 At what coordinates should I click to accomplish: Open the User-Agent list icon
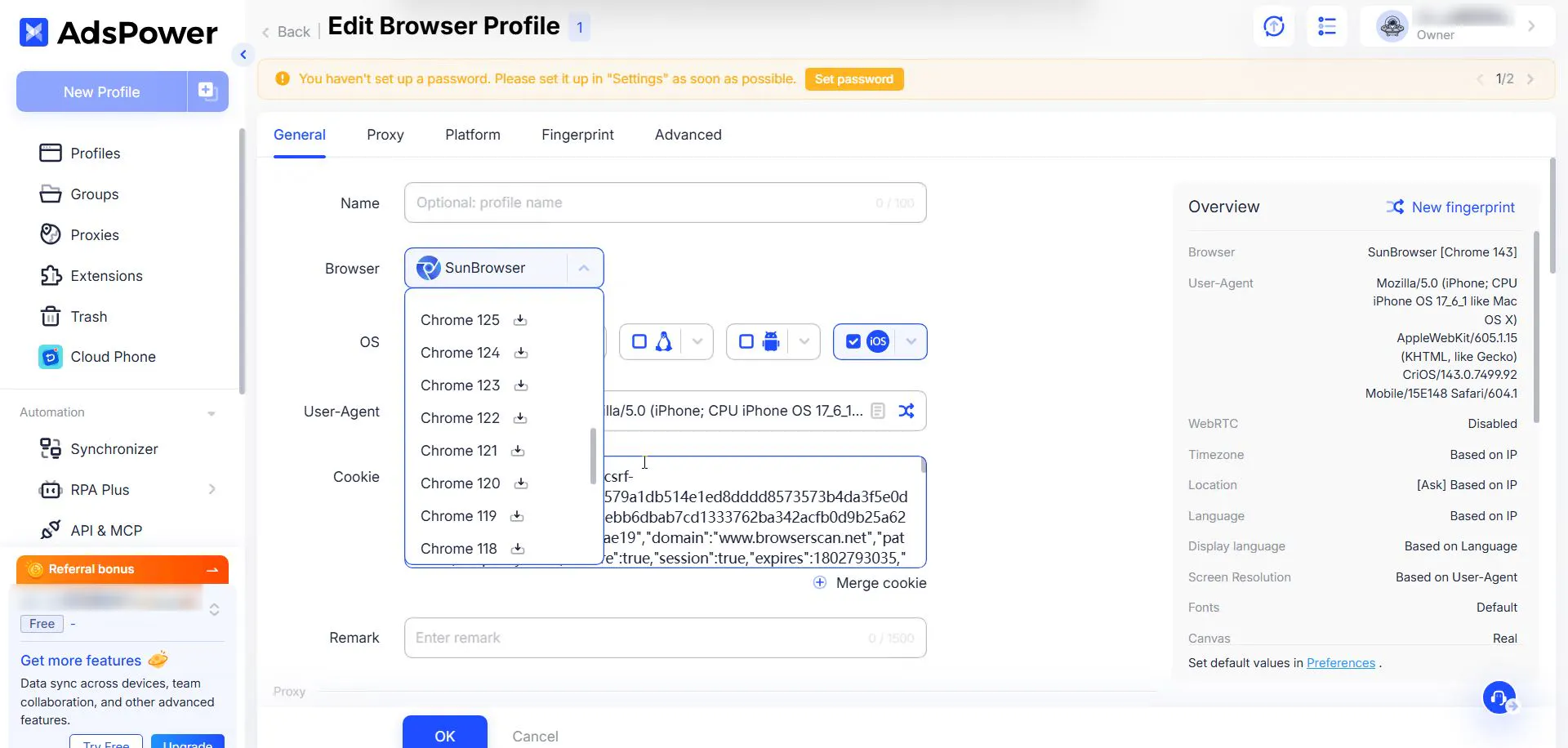click(878, 411)
